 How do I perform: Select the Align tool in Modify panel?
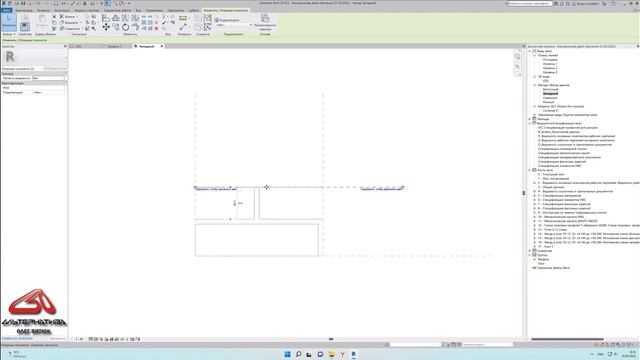[106, 18]
